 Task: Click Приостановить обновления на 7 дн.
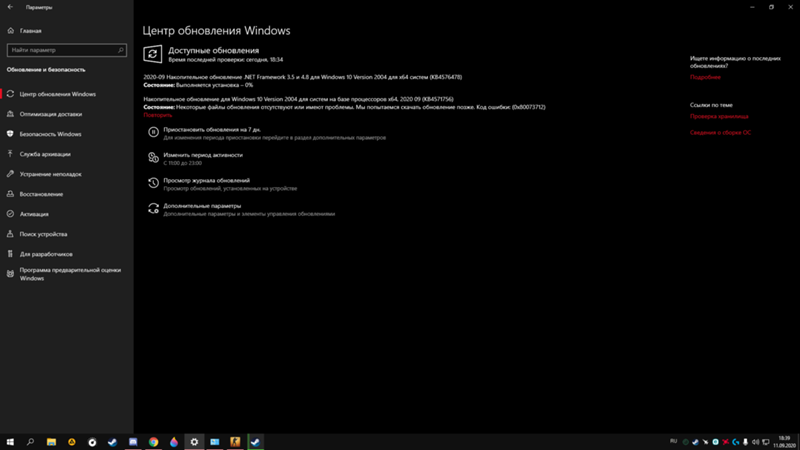[x=212, y=130]
